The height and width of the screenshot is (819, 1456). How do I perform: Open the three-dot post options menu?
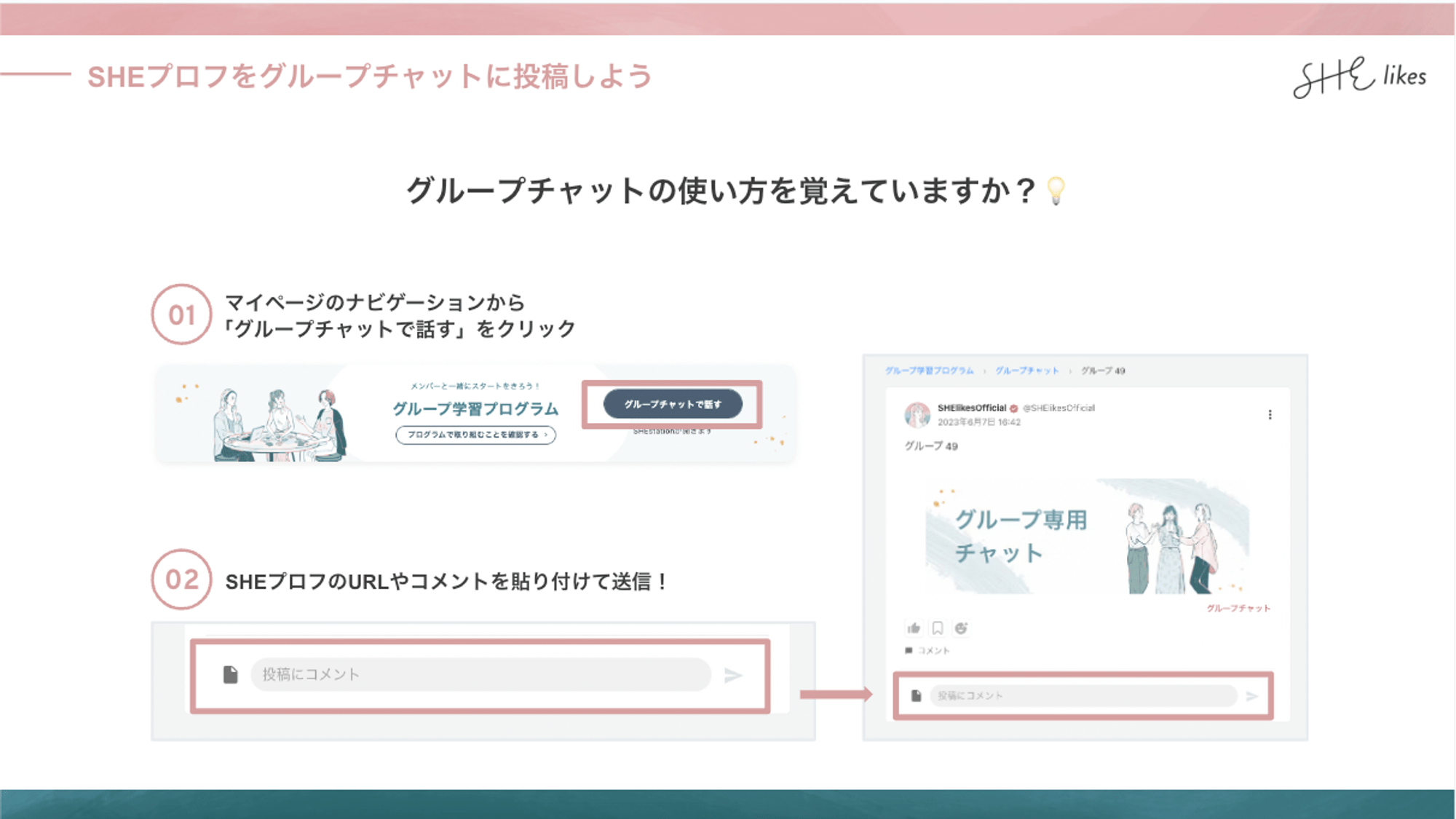1270,414
